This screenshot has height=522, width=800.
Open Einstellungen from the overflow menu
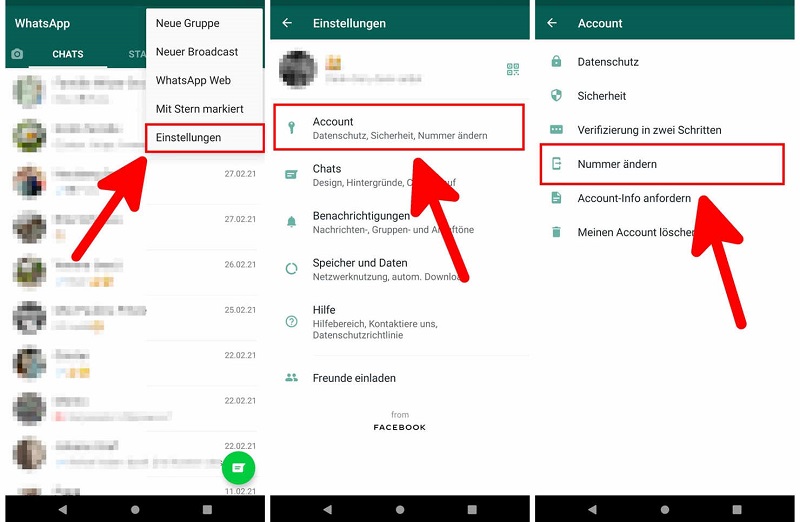click(x=205, y=137)
